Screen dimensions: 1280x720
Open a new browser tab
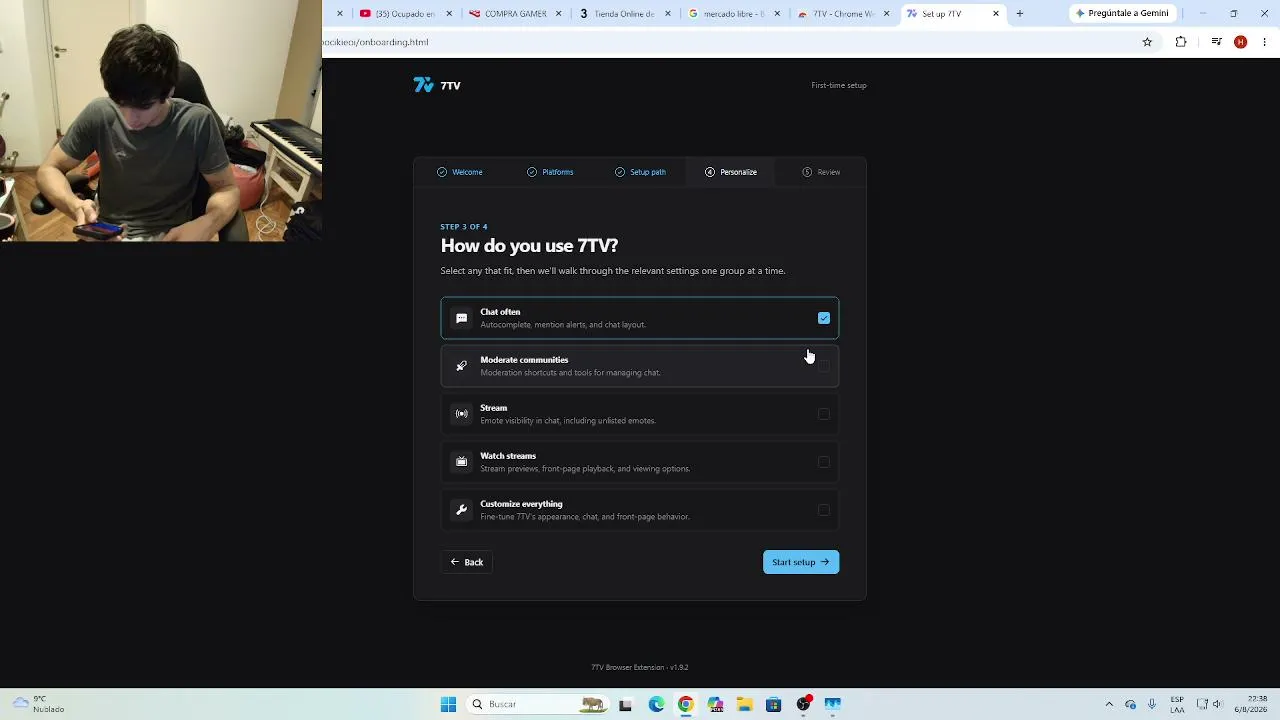pos(1019,14)
